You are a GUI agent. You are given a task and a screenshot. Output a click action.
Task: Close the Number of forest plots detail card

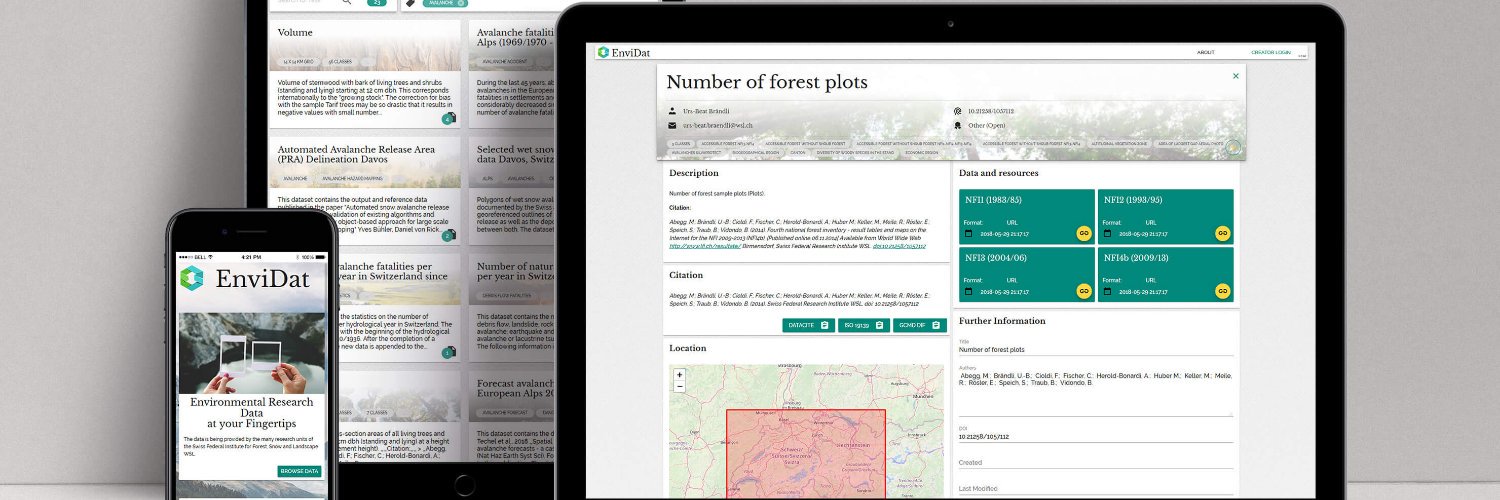[1235, 75]
